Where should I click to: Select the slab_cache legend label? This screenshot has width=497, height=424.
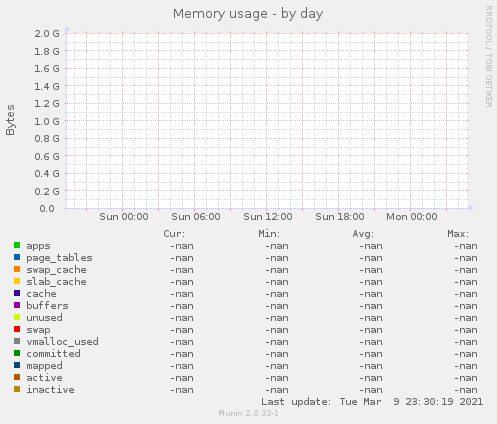tap(56, 282)
